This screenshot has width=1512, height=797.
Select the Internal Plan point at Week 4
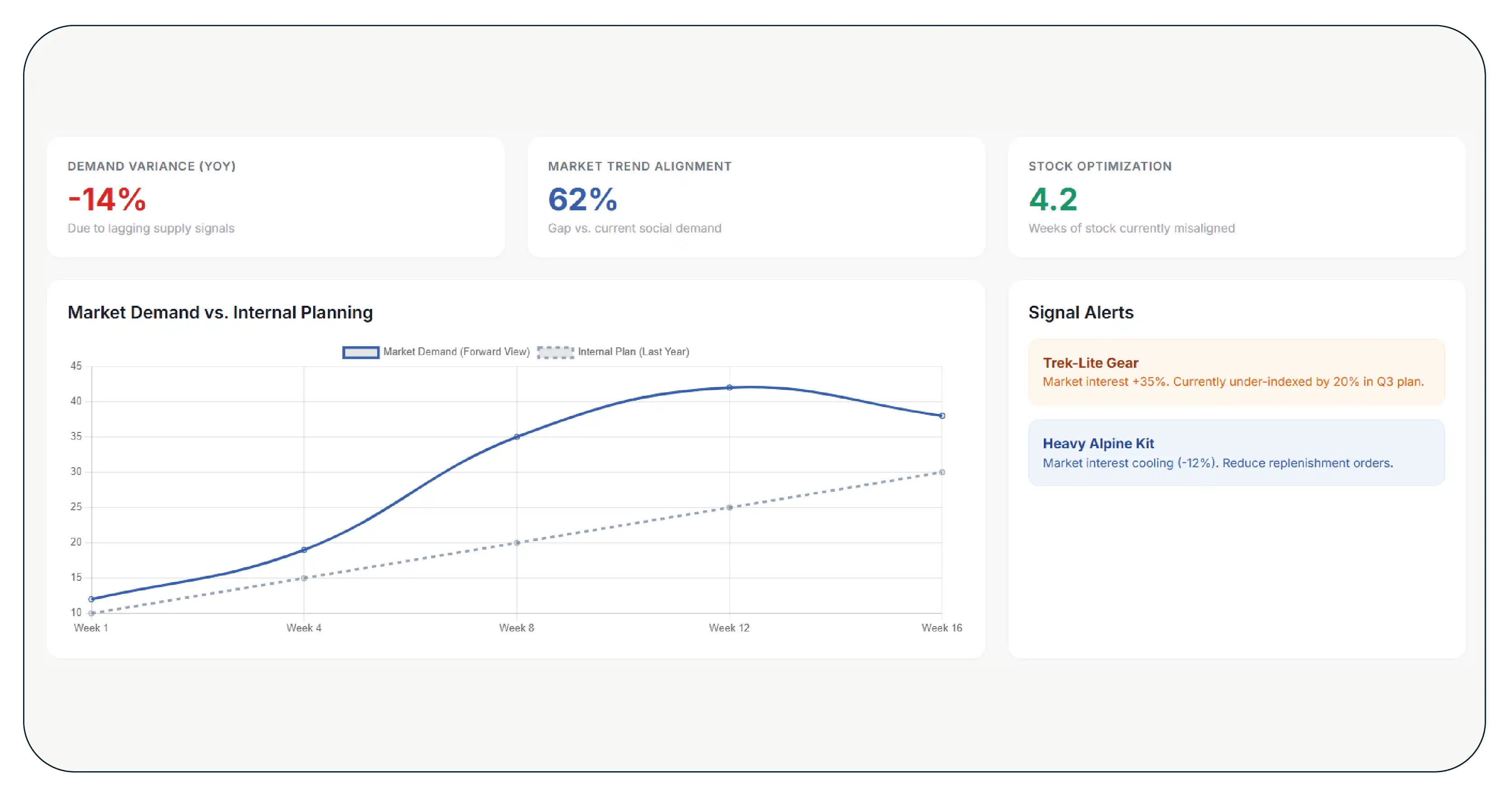(304, 578)
